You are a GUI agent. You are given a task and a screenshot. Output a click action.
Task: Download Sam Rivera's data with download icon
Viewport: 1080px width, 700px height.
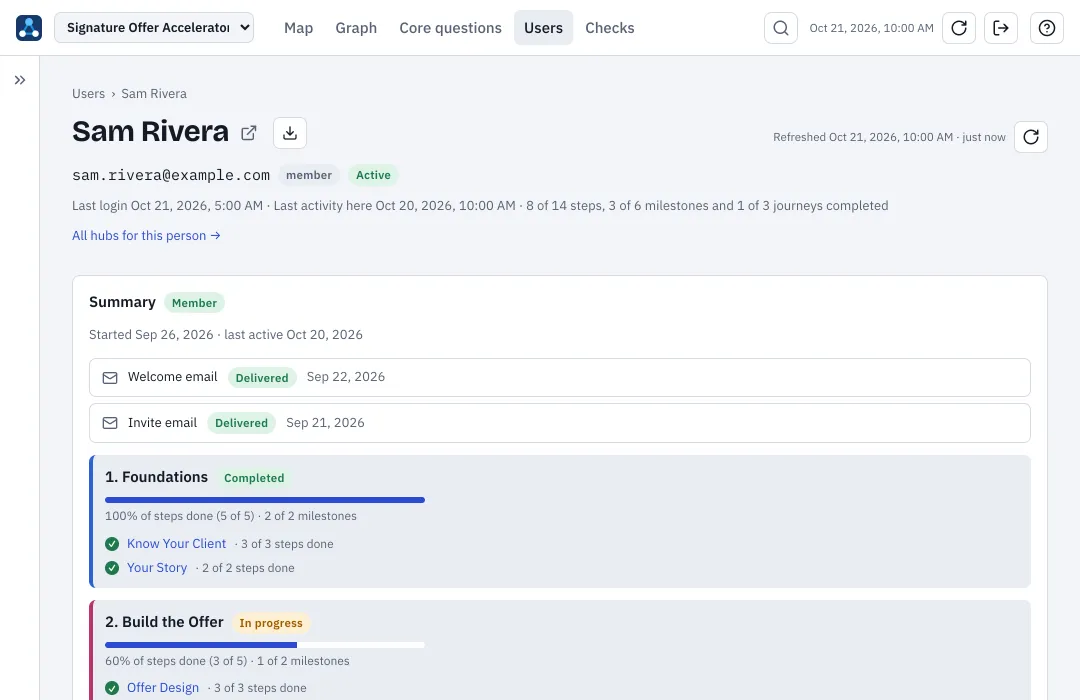tap(290, 133)
